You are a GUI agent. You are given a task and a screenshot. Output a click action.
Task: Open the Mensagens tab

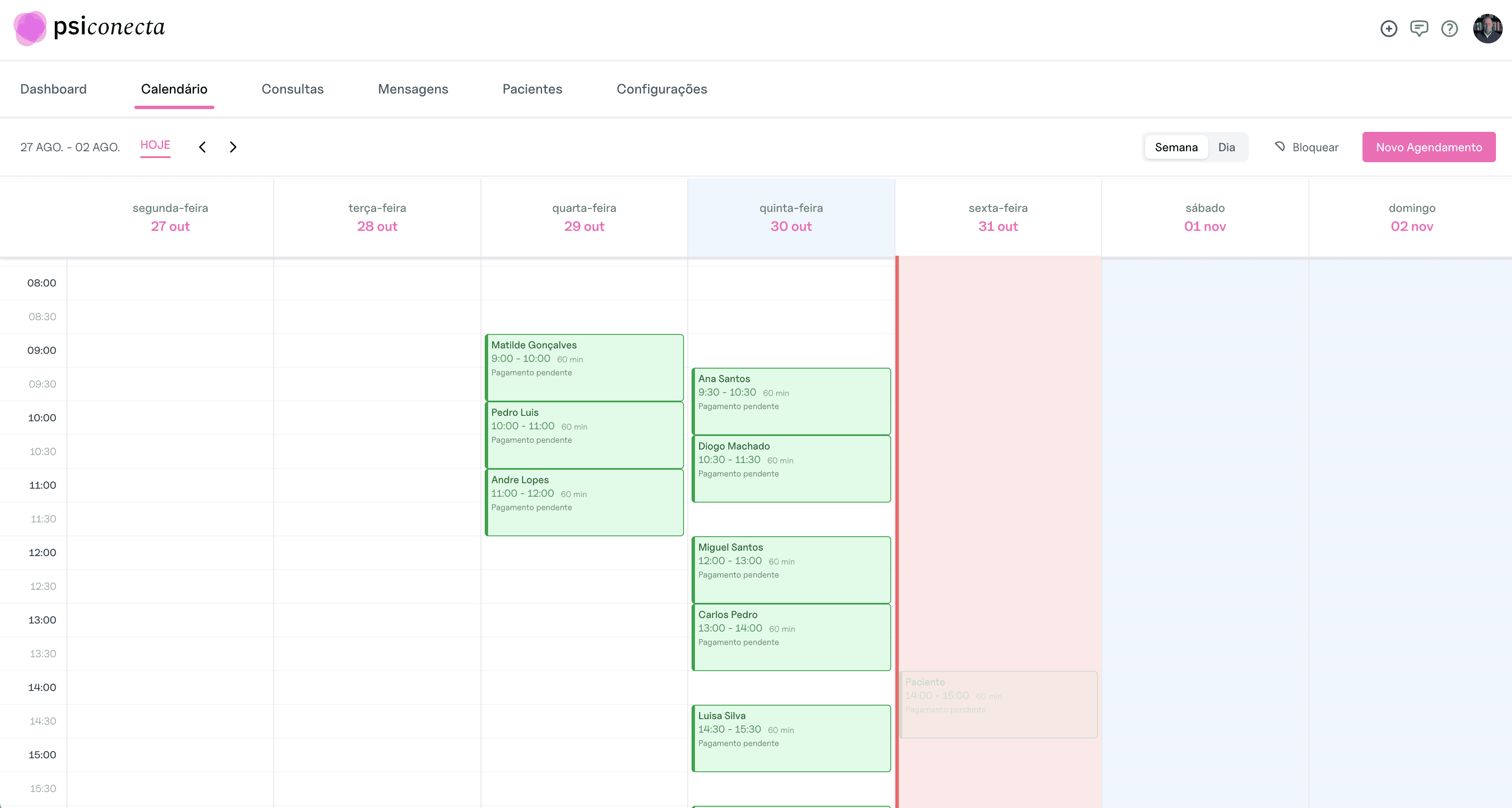click(x=413, y=88)
